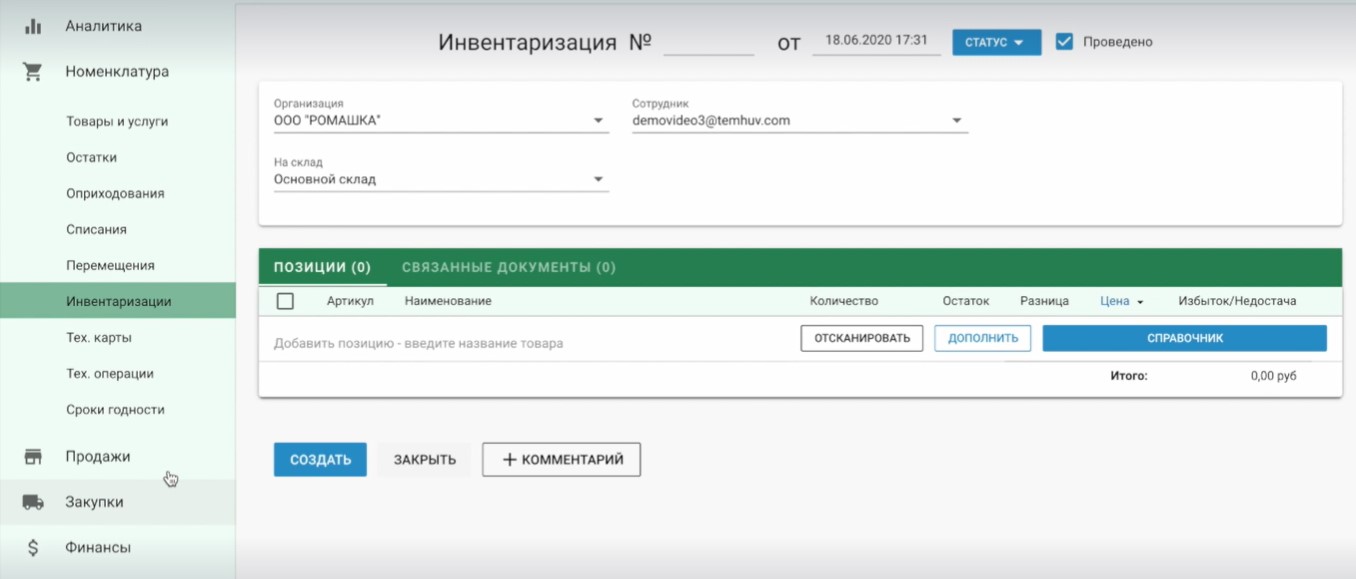Screen dimensions: 1356x579
Task: Uncheck the Проведено checkbox
Action: click(1064, 42)
